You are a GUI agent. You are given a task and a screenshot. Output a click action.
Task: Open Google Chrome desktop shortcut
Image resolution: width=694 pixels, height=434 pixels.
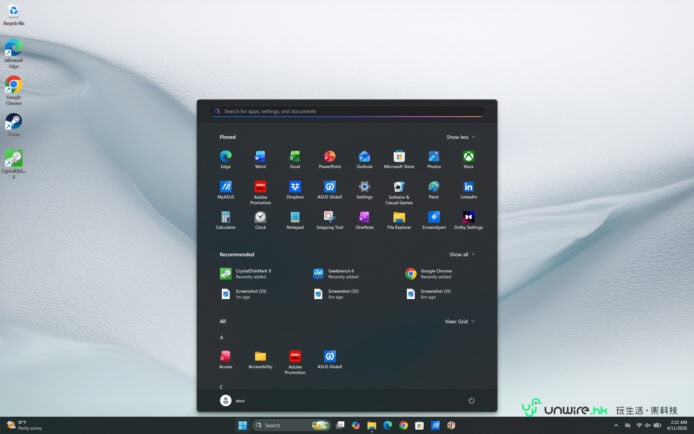pos(13,90)
